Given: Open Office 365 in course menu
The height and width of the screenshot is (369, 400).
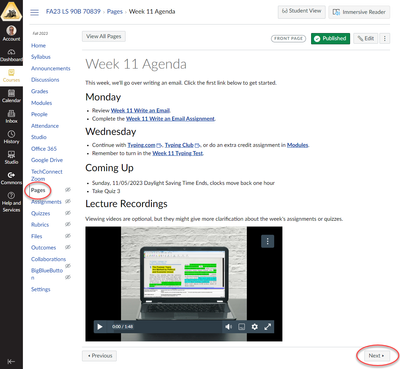Looking at the screenshot, I should [44, 149].
